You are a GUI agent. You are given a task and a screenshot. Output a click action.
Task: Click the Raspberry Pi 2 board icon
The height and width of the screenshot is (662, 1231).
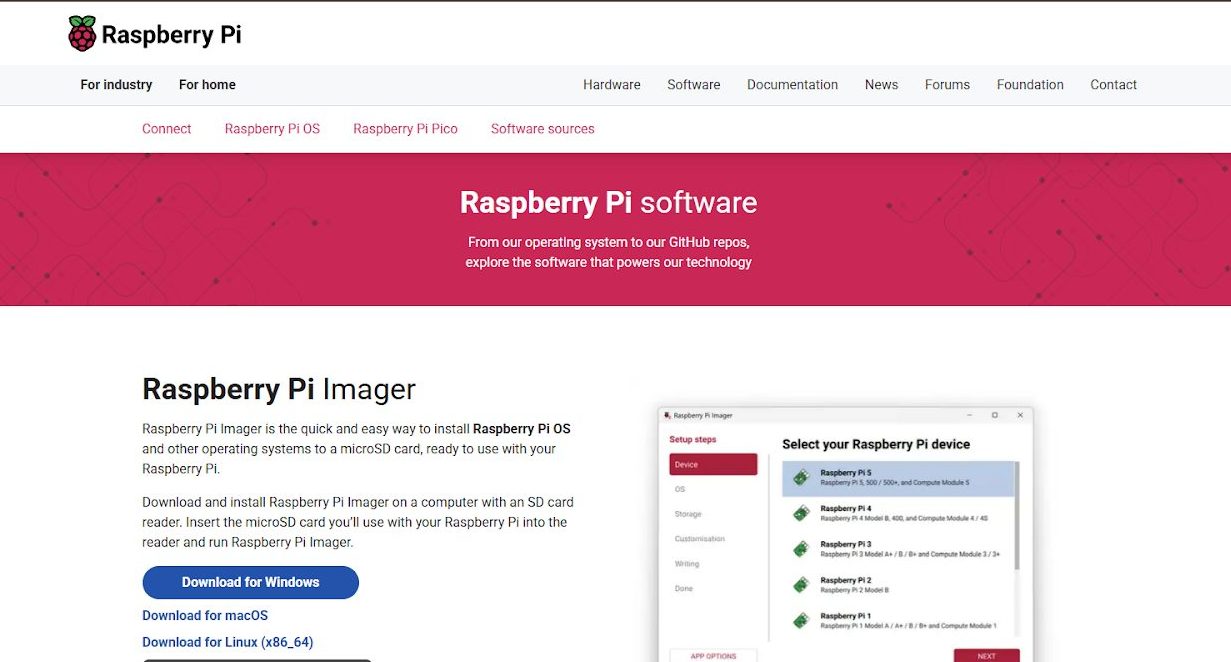pyautogui.click(x=801, y=585)
